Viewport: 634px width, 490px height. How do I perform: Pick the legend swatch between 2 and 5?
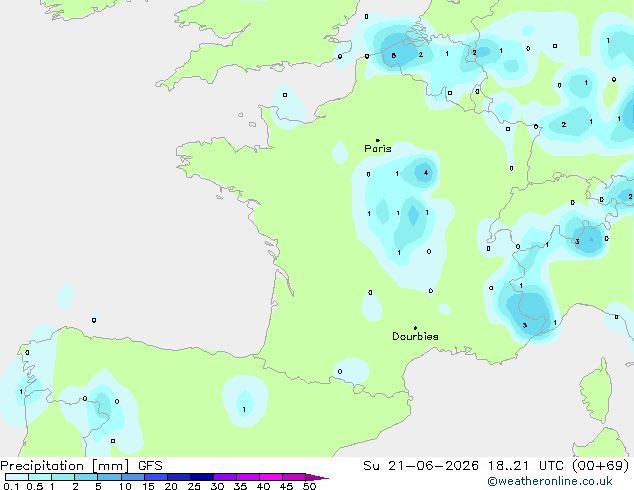coord(86,477)
